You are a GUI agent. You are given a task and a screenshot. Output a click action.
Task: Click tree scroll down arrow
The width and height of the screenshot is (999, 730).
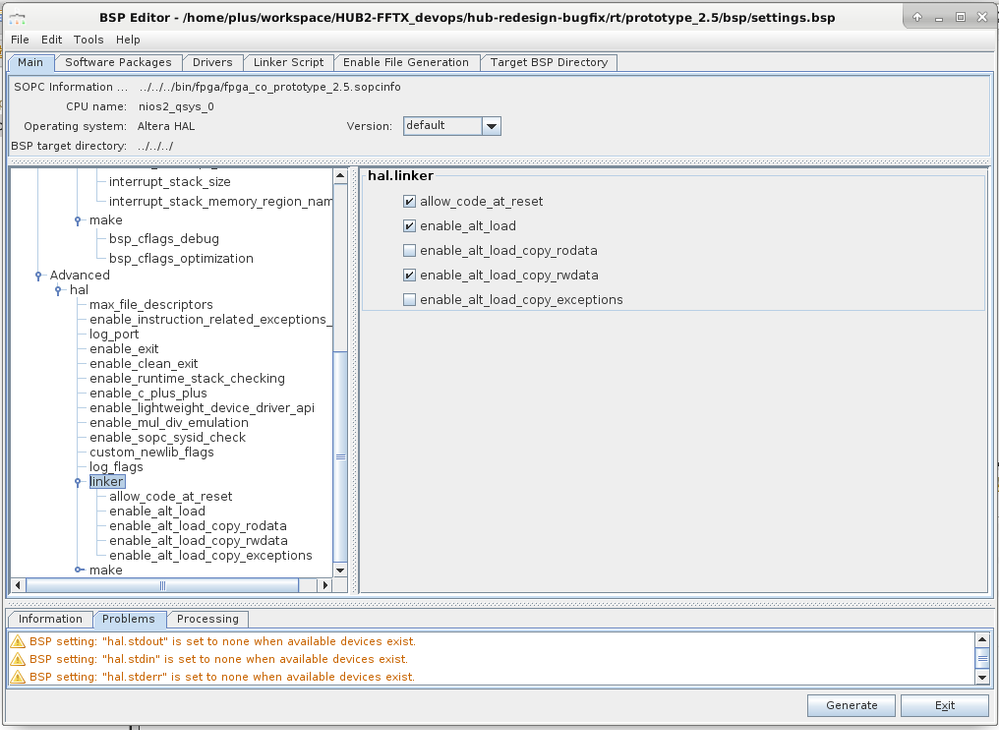[340, 571]
